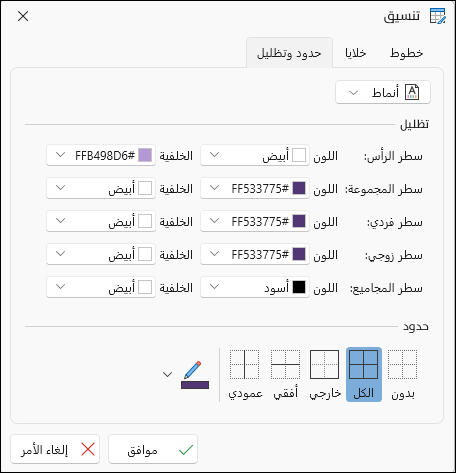
Task: Select the الكل (all borders) icon
Action: click(364, 365)
